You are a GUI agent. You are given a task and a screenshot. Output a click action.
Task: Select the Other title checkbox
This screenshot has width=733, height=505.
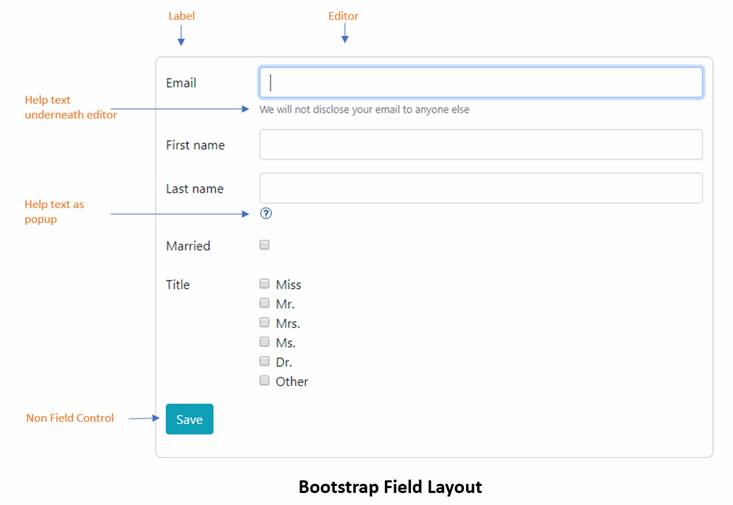265,380
